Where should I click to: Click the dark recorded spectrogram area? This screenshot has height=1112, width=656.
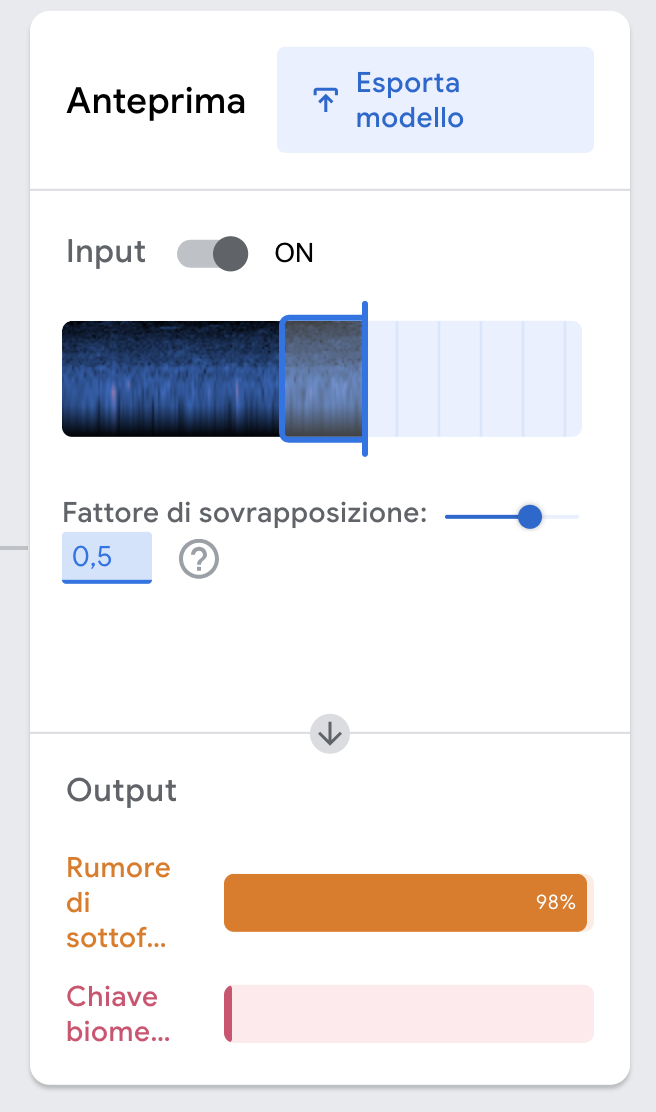[x=170, y=379]
